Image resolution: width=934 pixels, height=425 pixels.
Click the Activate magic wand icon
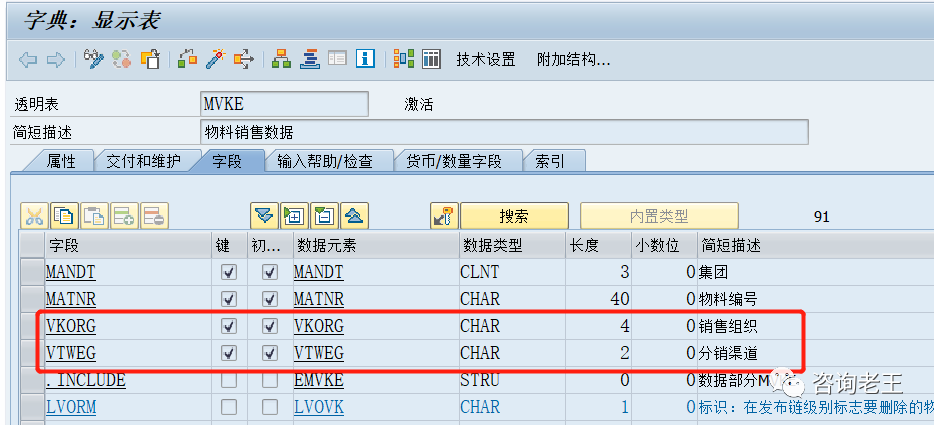[215, 59]
